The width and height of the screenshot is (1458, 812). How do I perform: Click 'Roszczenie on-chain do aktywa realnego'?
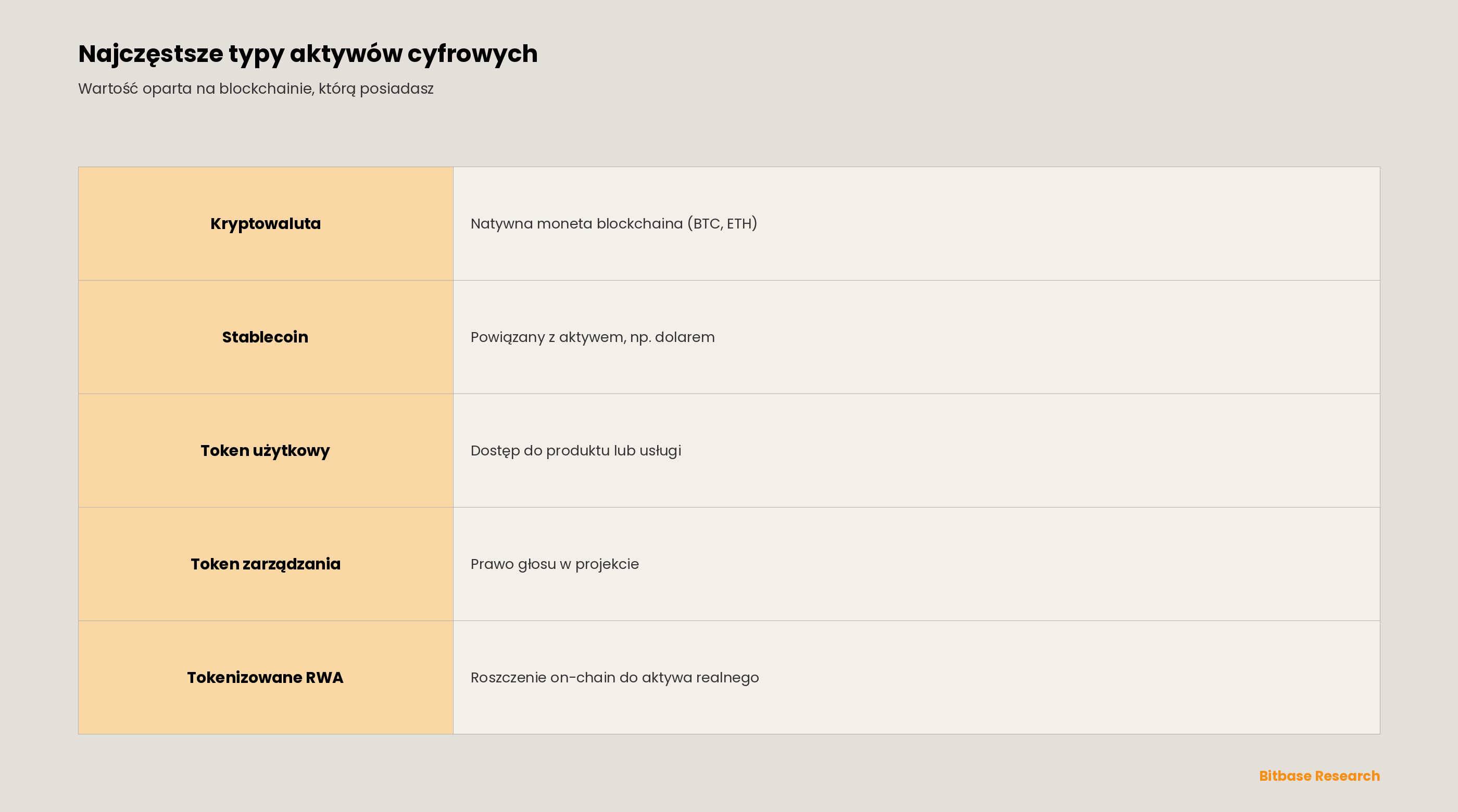[x=614, y=677]
